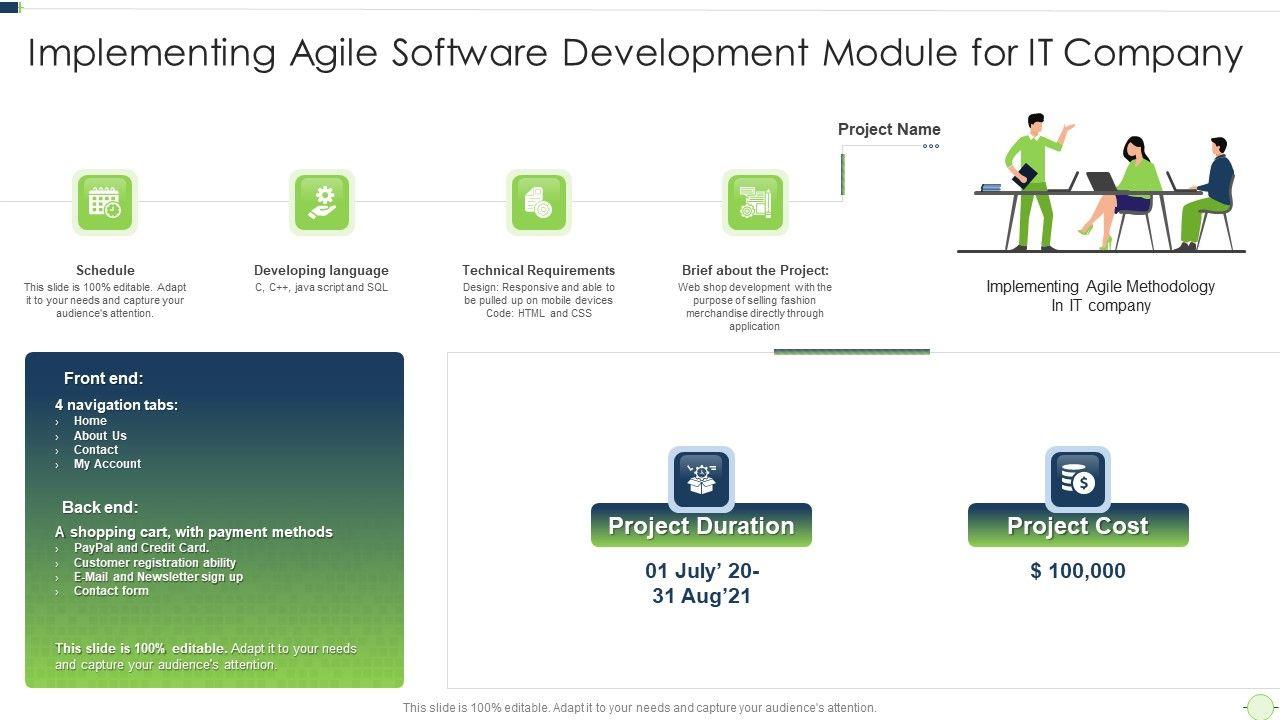Click the "About Us" bullet item
This screenshot has height=720, width=1280.
[100, 436]
